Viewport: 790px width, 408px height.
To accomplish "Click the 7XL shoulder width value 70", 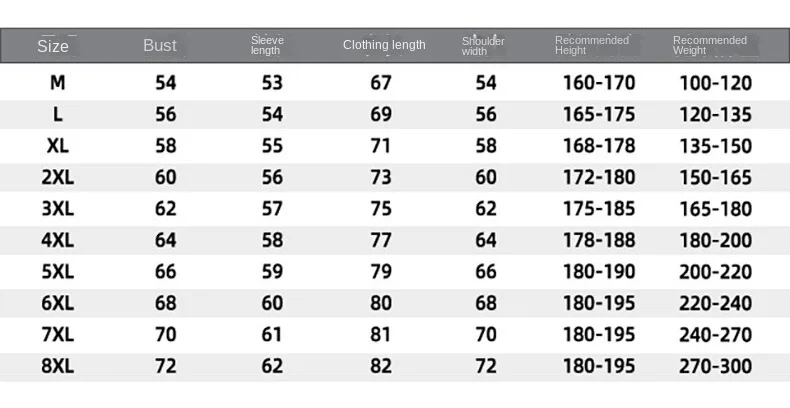I will tap(486, 335).
